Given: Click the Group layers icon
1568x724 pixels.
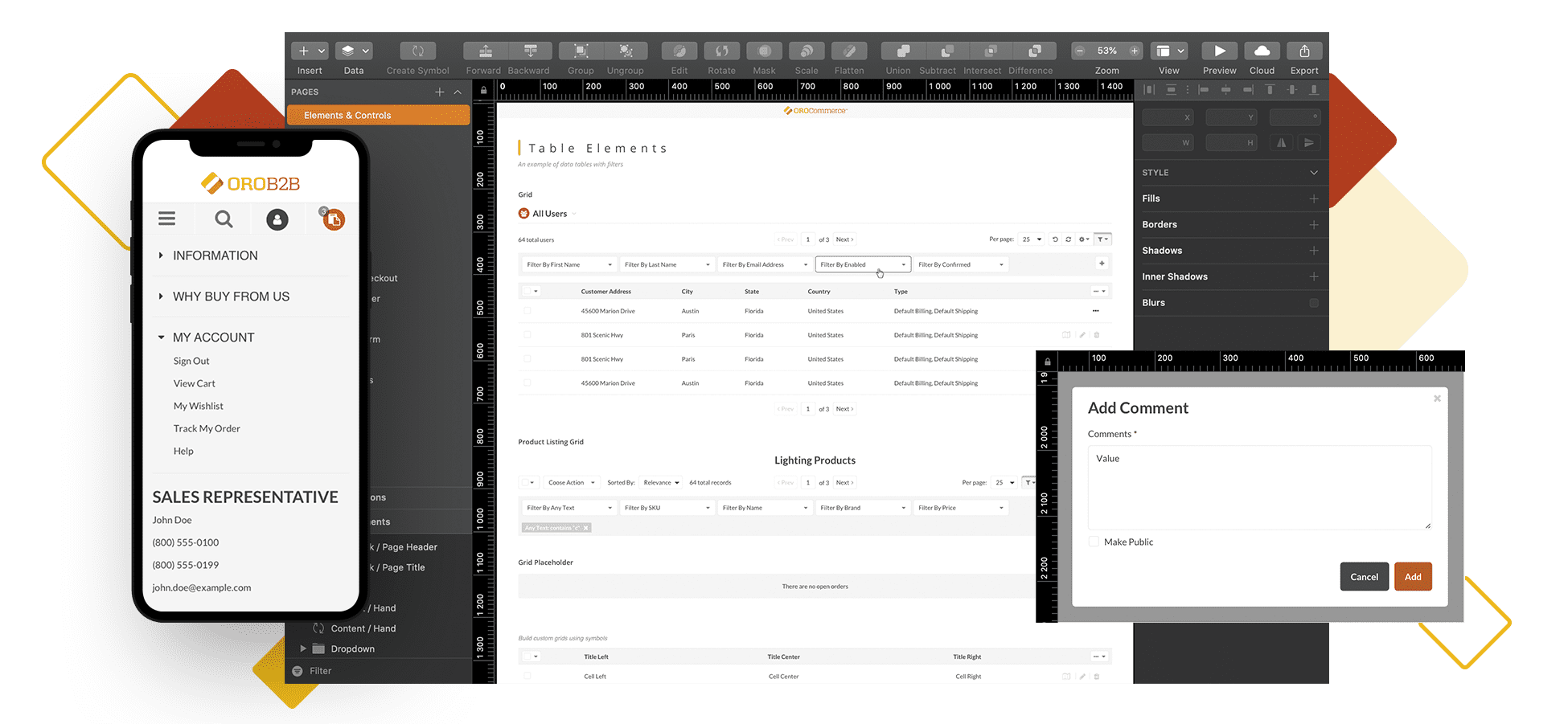Looking at the screenshot, I should [x=581, y=51].
